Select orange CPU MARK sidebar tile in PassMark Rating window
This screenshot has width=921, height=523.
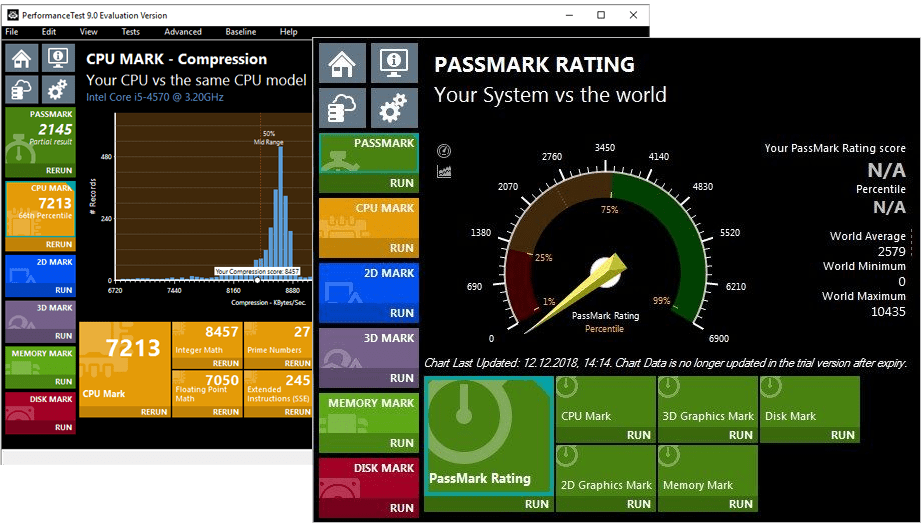pos(369,228)
